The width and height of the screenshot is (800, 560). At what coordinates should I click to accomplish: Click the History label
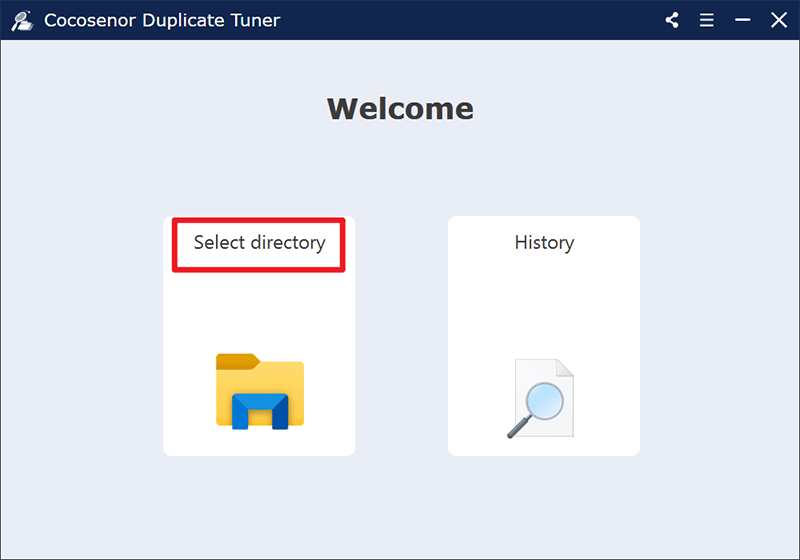(x=544, y=243)
